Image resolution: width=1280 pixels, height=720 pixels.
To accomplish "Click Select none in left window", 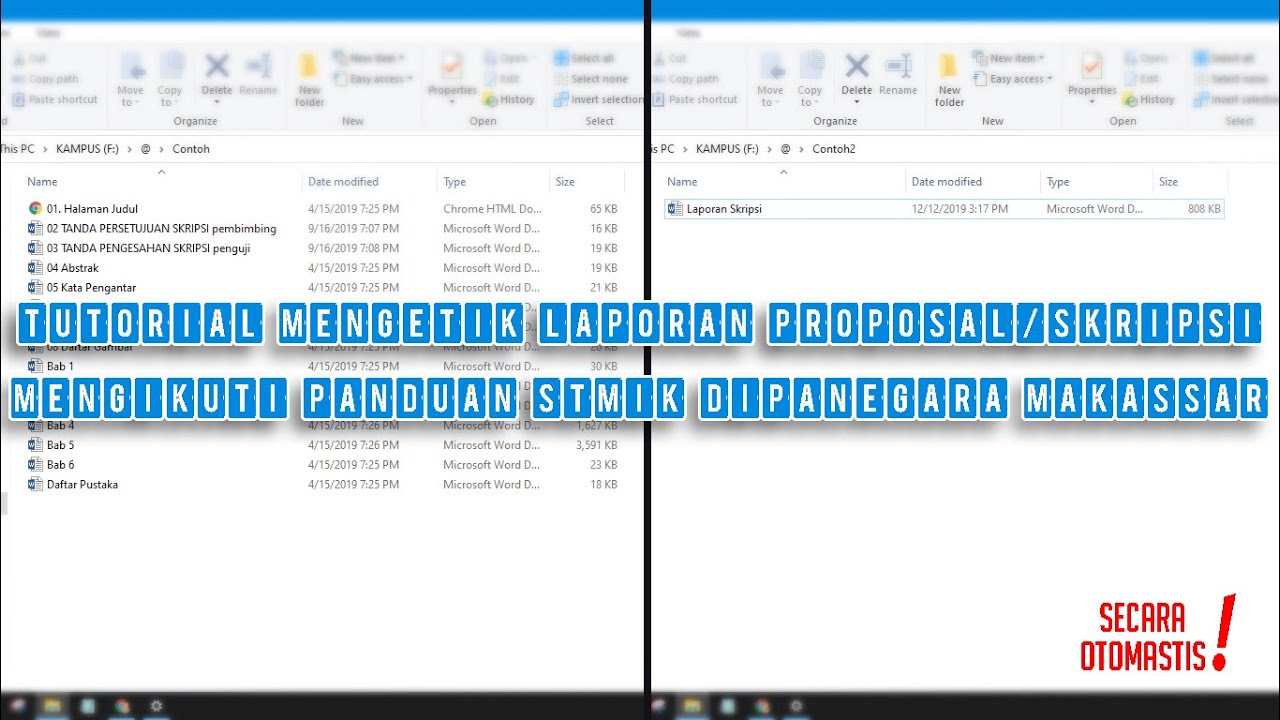I will 591,79.
